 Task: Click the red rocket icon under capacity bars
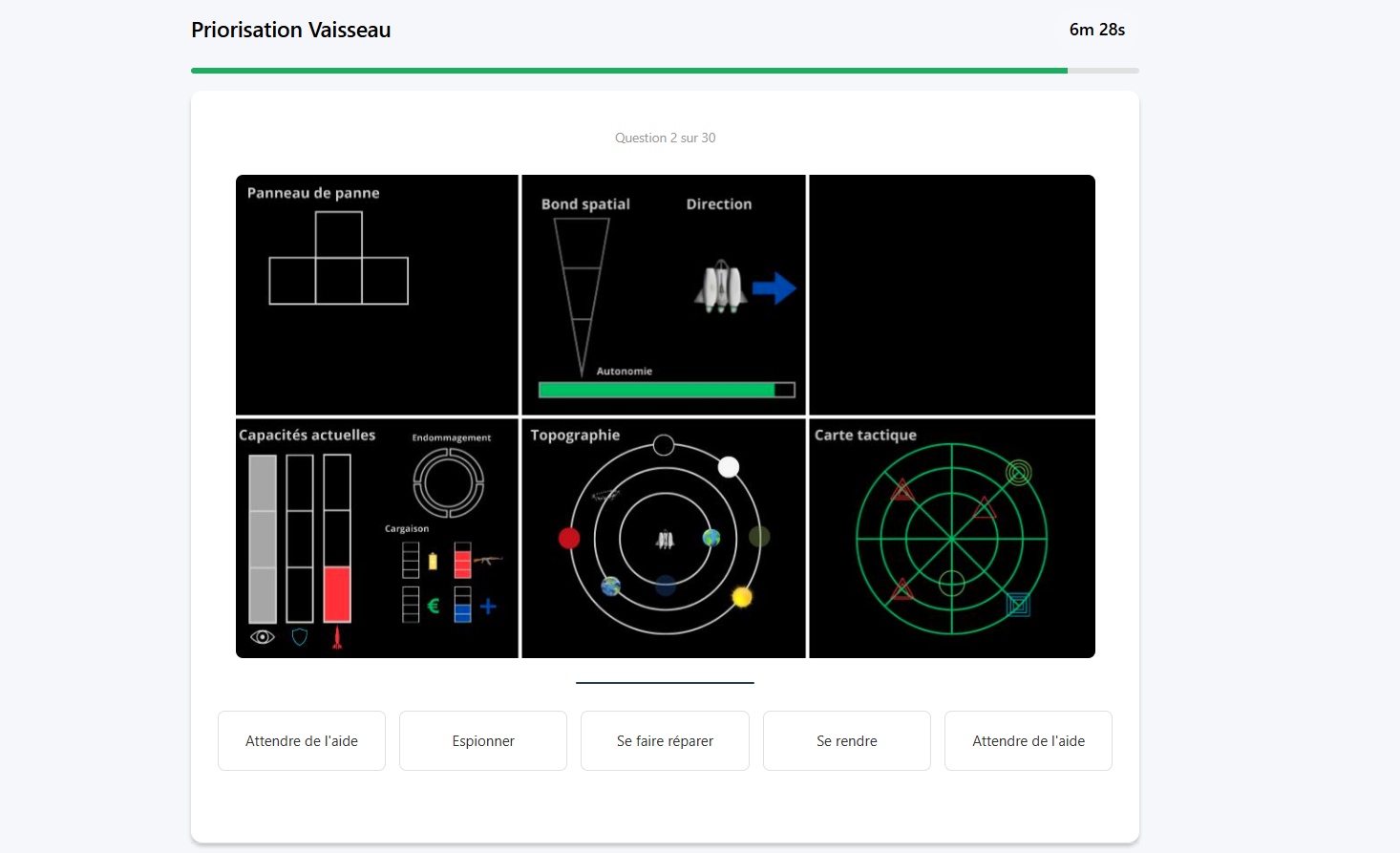pyautogui.click(x=337, y=638)
